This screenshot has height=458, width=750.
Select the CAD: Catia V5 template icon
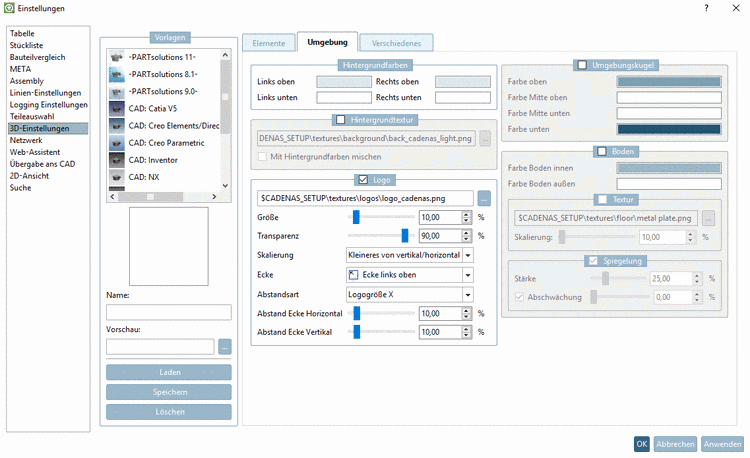(117, 109)
